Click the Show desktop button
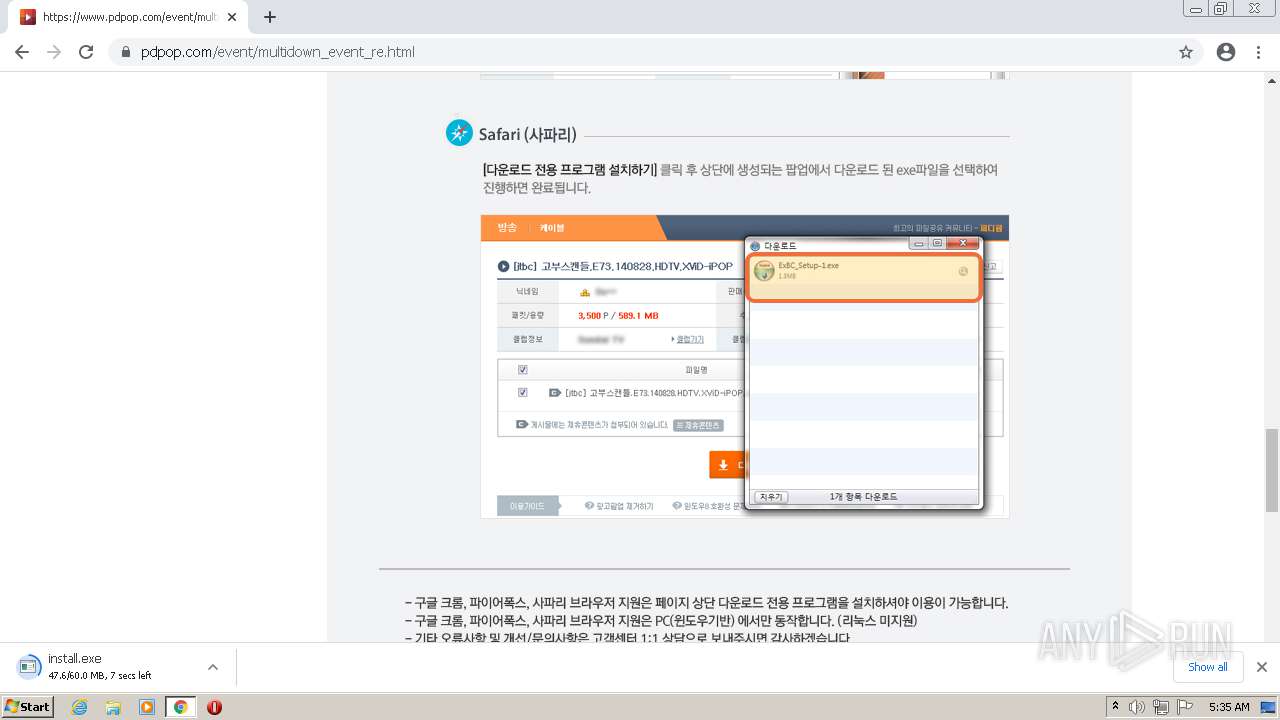 (x=1268, y=707)
